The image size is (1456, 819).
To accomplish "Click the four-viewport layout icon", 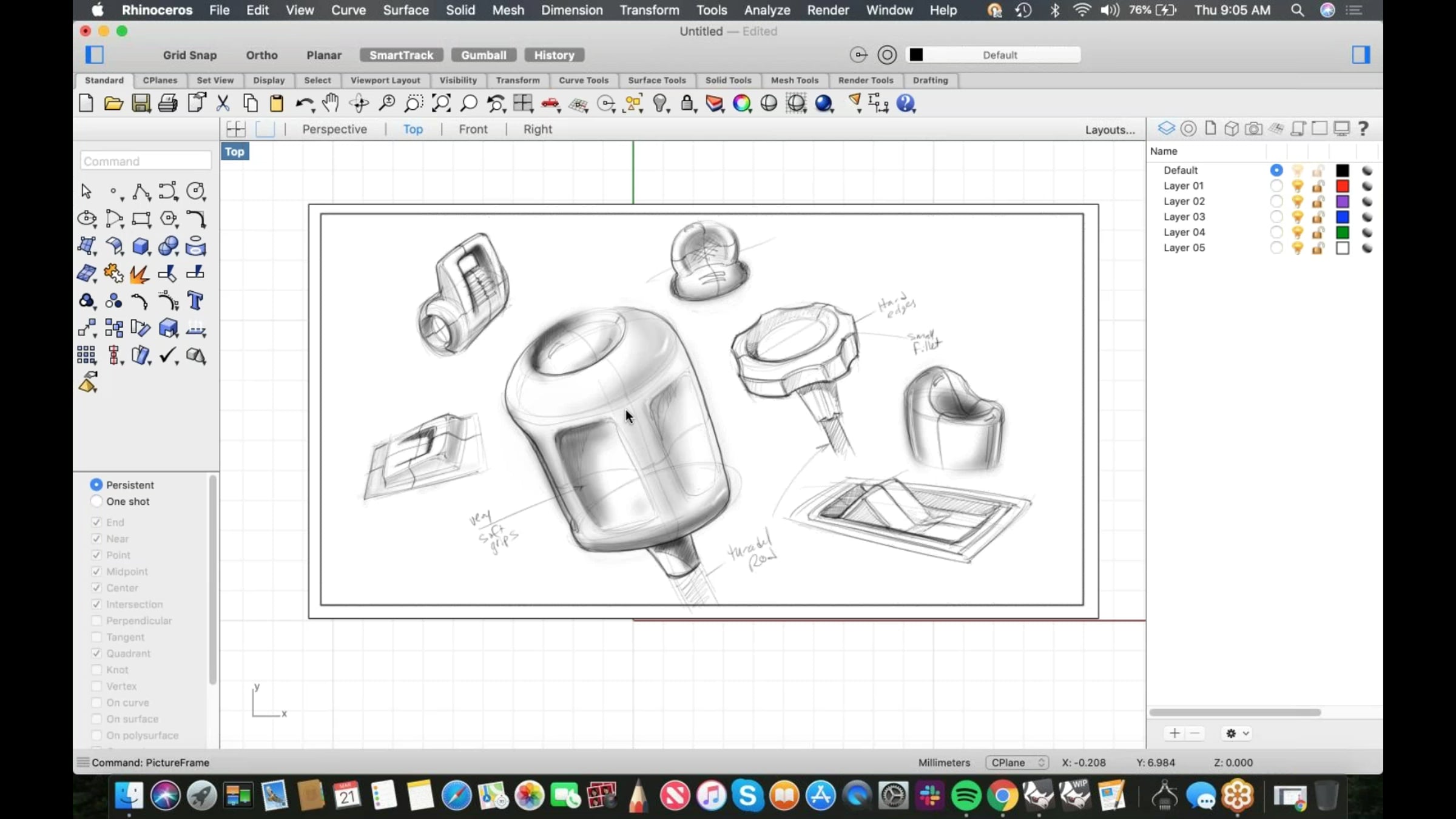I will pos(235,129).
